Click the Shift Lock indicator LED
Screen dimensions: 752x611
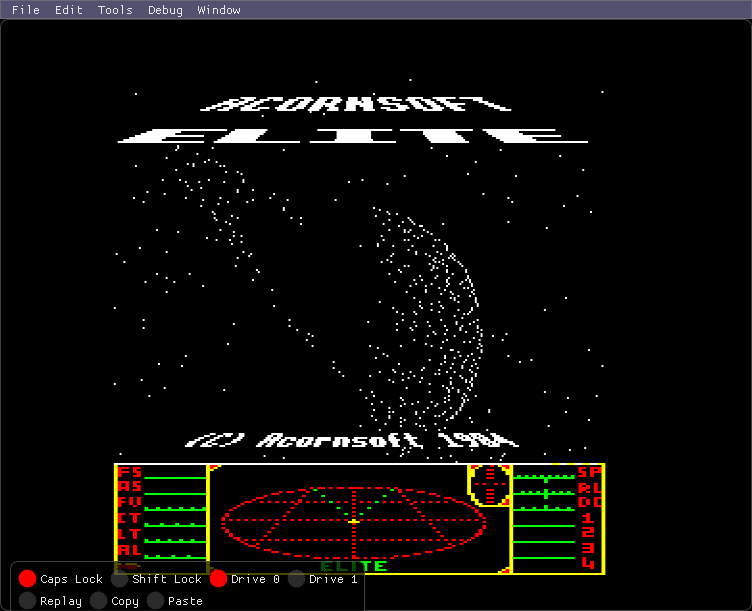(119, 578)
